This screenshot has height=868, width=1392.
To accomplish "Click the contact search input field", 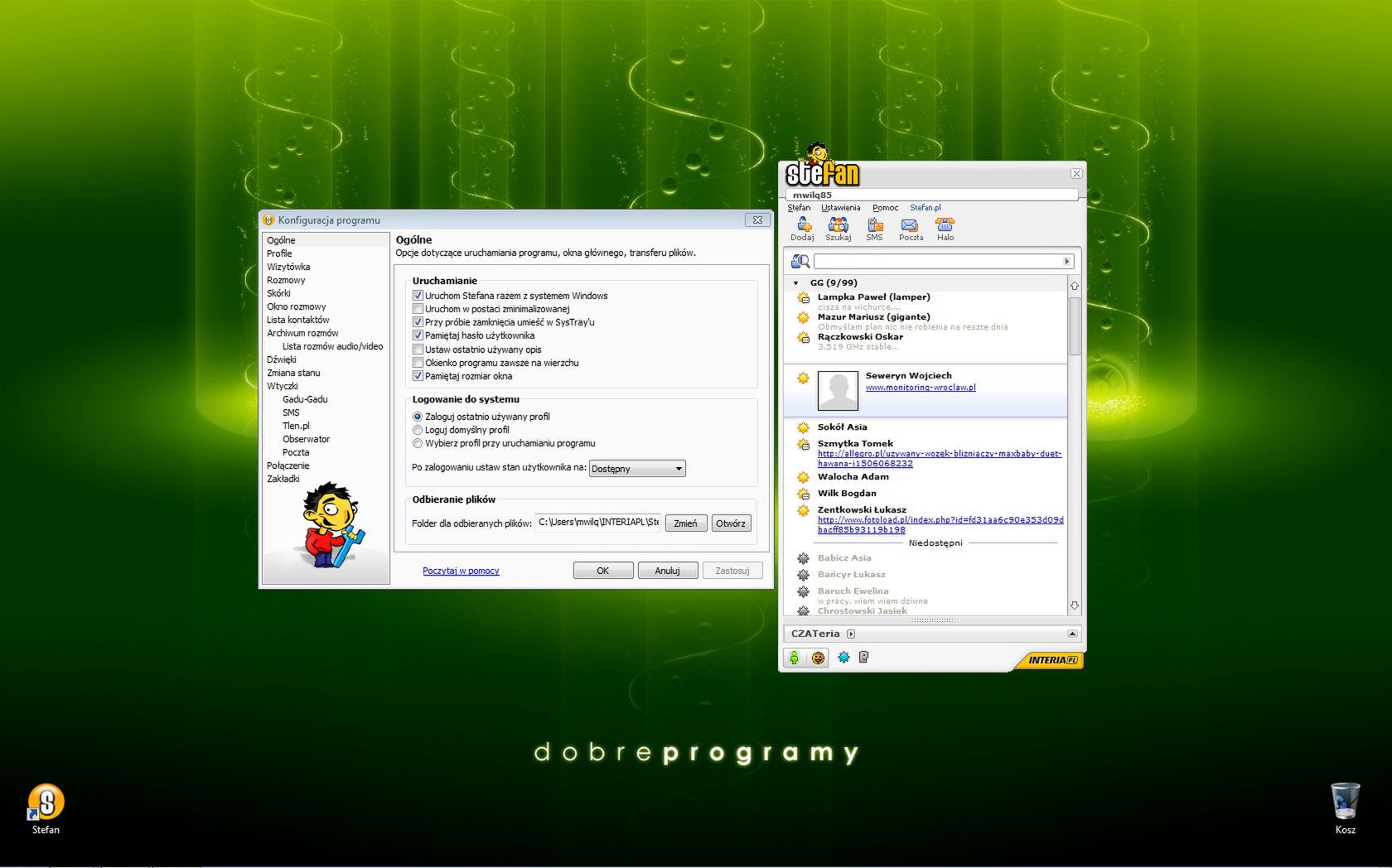I will tap(939, 262).
